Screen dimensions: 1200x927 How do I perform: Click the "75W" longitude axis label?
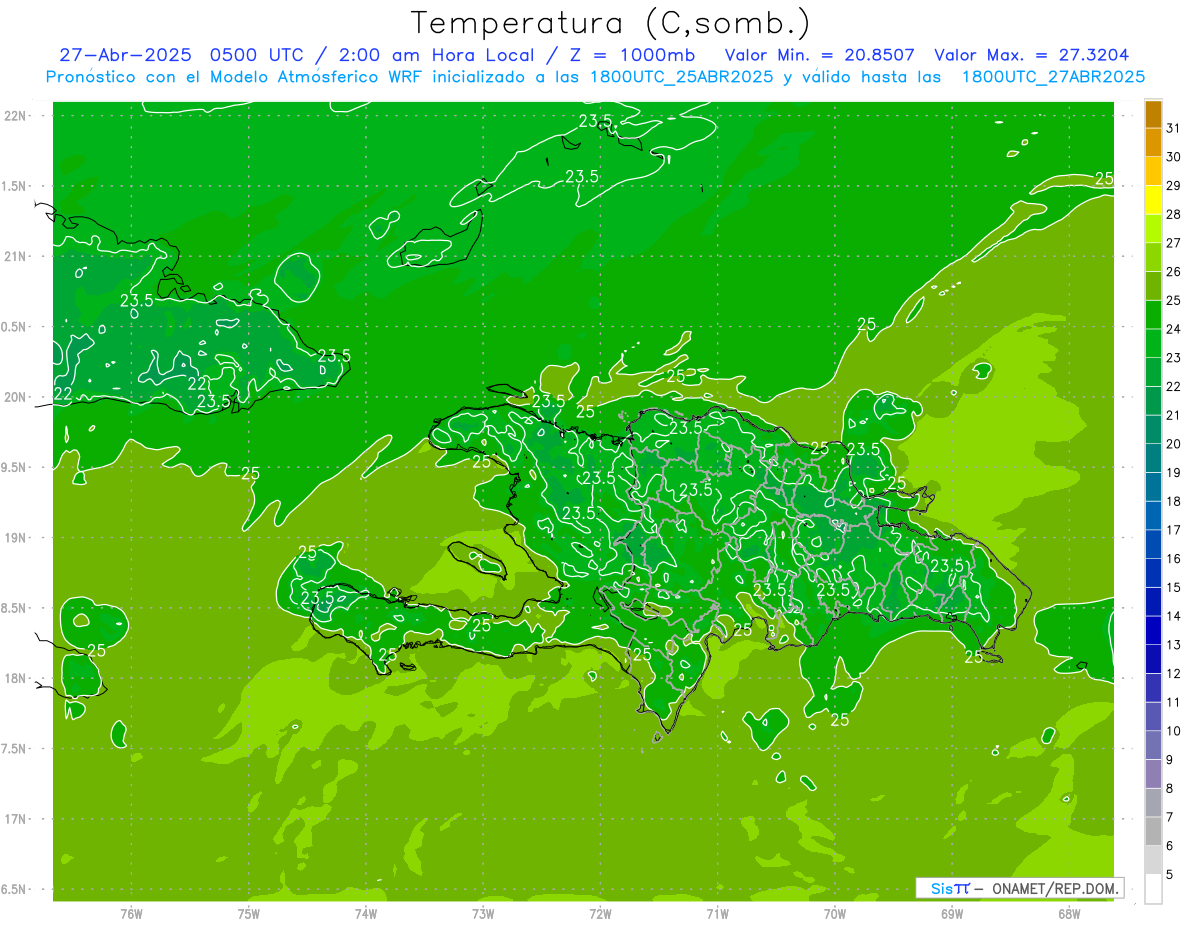coord(249,913)
